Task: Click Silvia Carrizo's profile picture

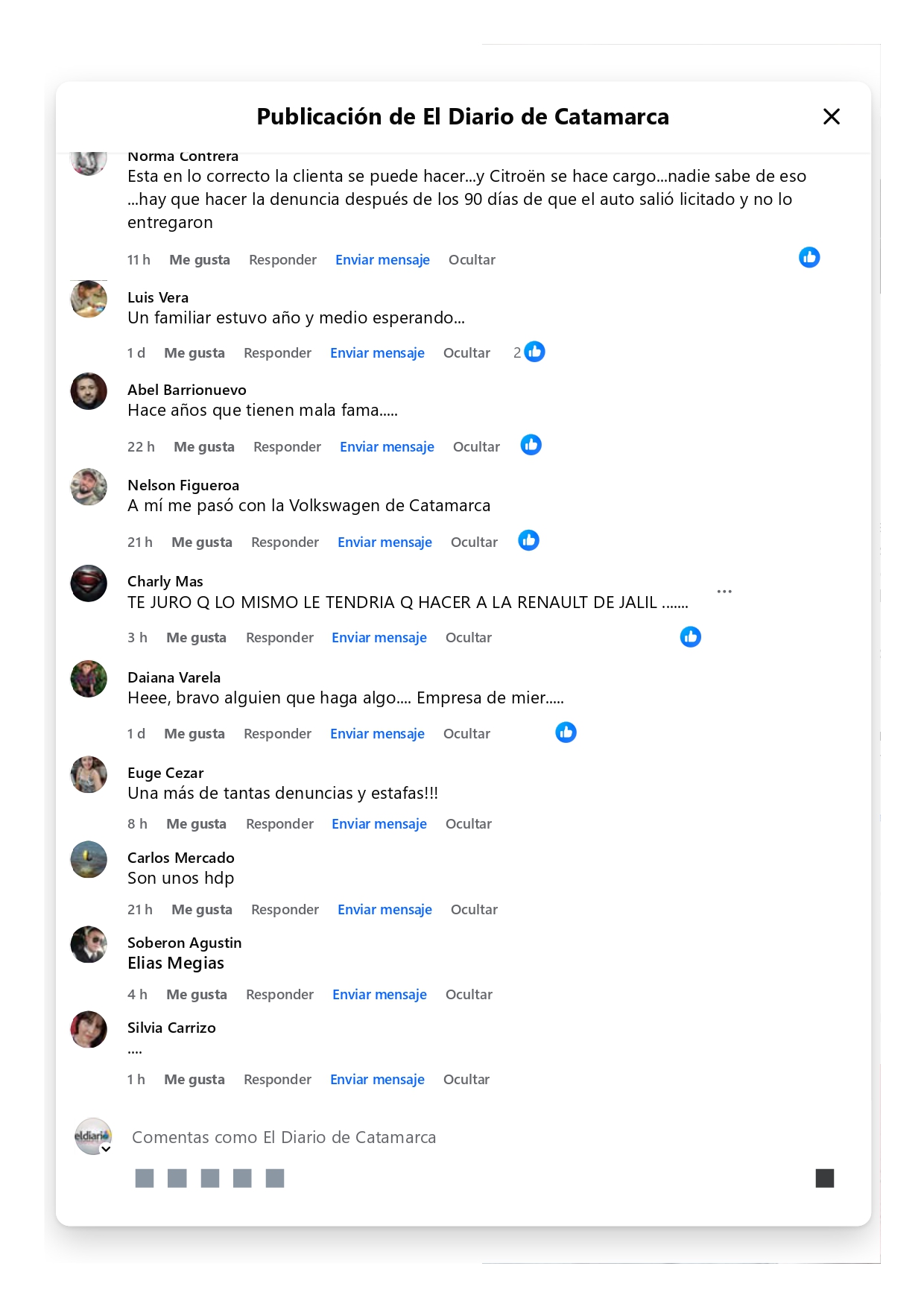Action: pos(89,1030)
